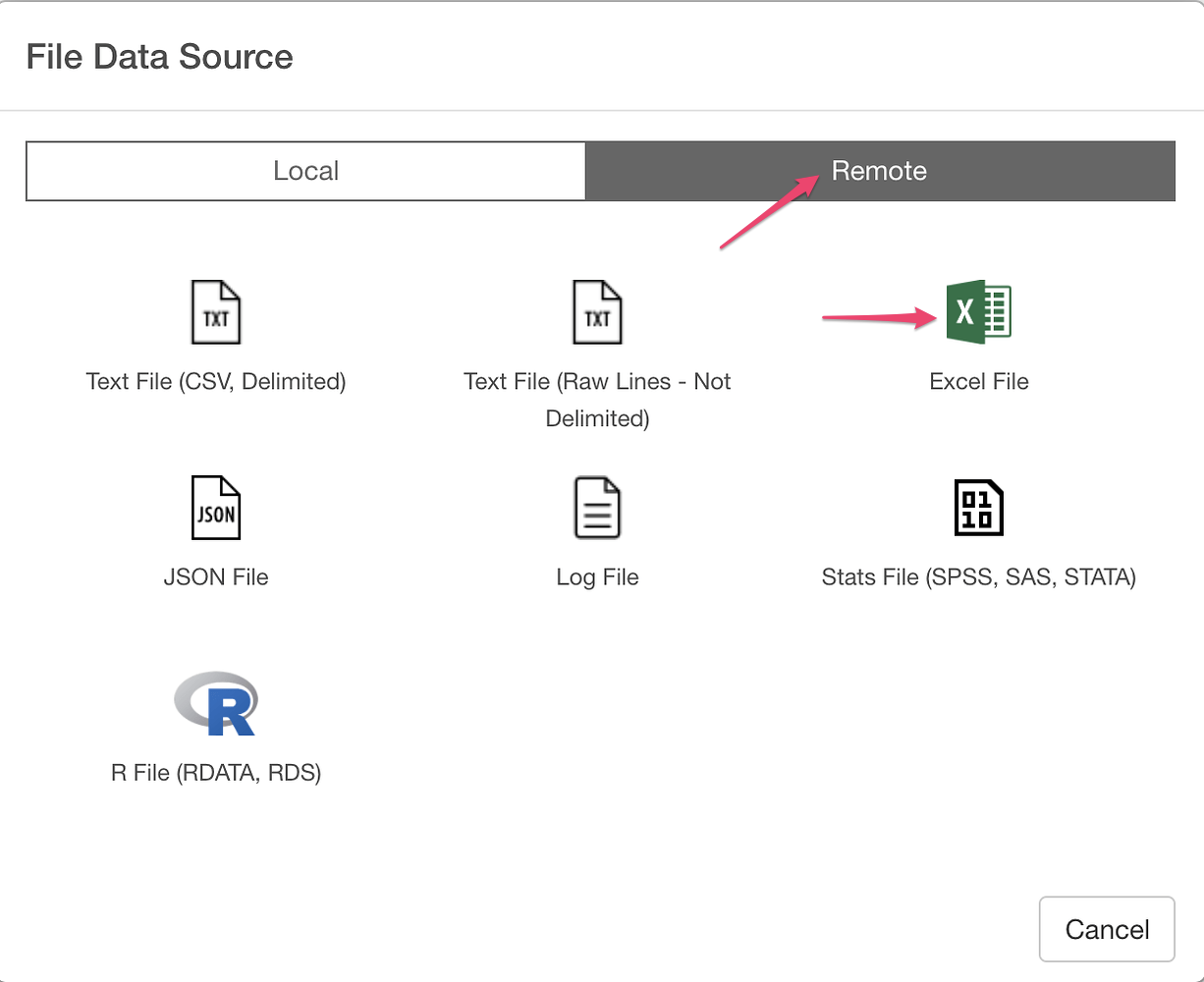Click the "Log File" label
This screenshot has height=982, width=1204.
(x=597, y=576)
